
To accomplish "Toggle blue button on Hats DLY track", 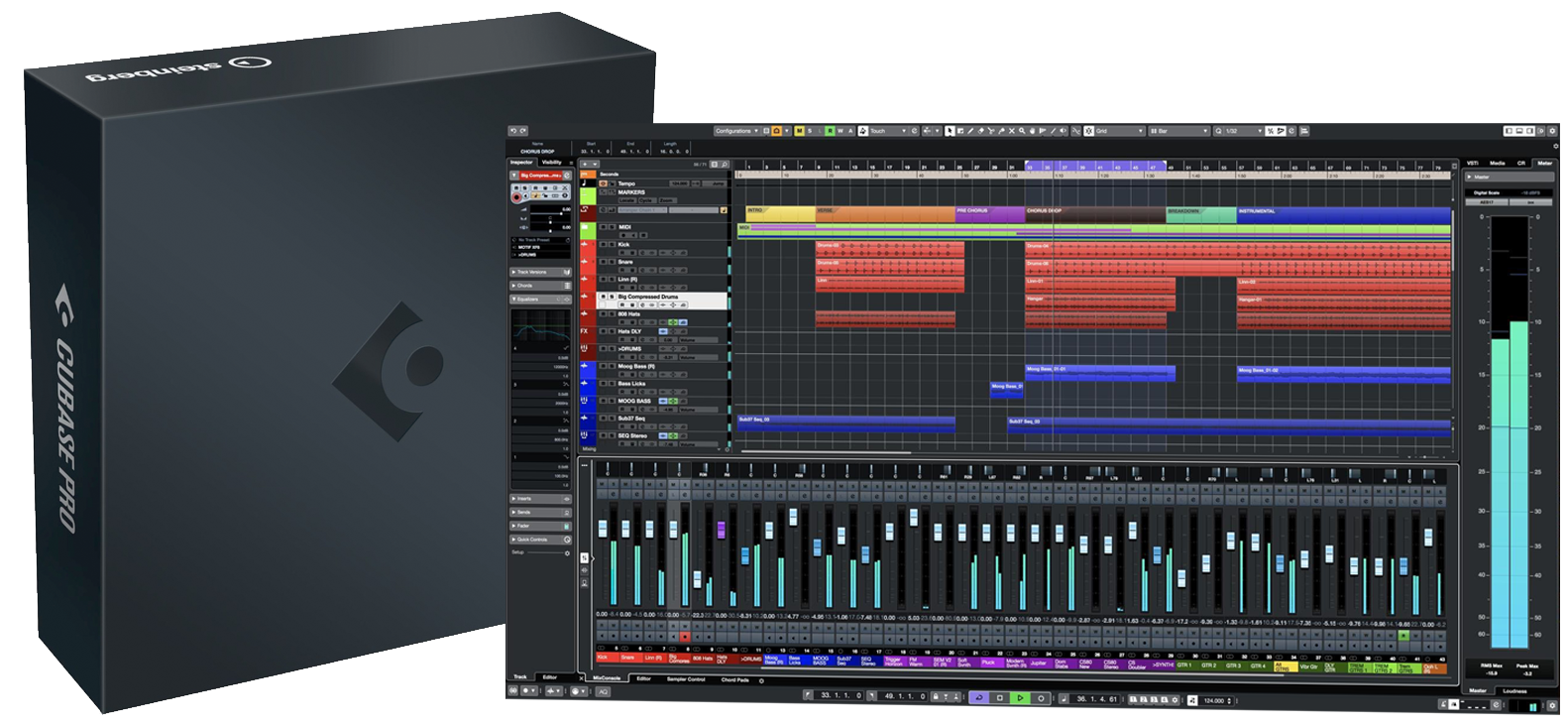I will pos(663,331).
